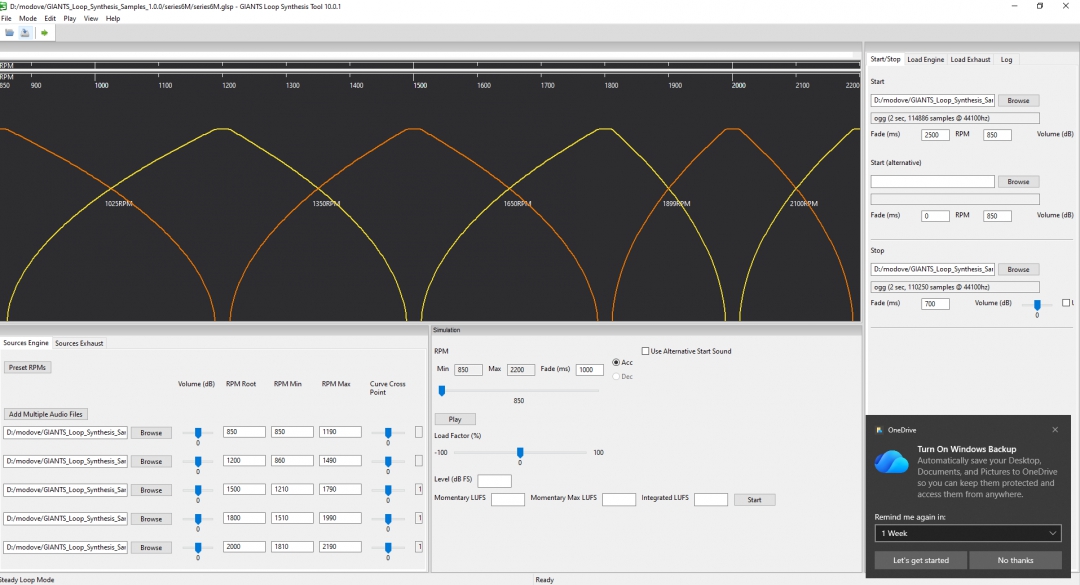Image resolution: width=1080 pixels, height=585 pixels.
Task: Click the Integrated LUFS field
Action: point(711,500)
